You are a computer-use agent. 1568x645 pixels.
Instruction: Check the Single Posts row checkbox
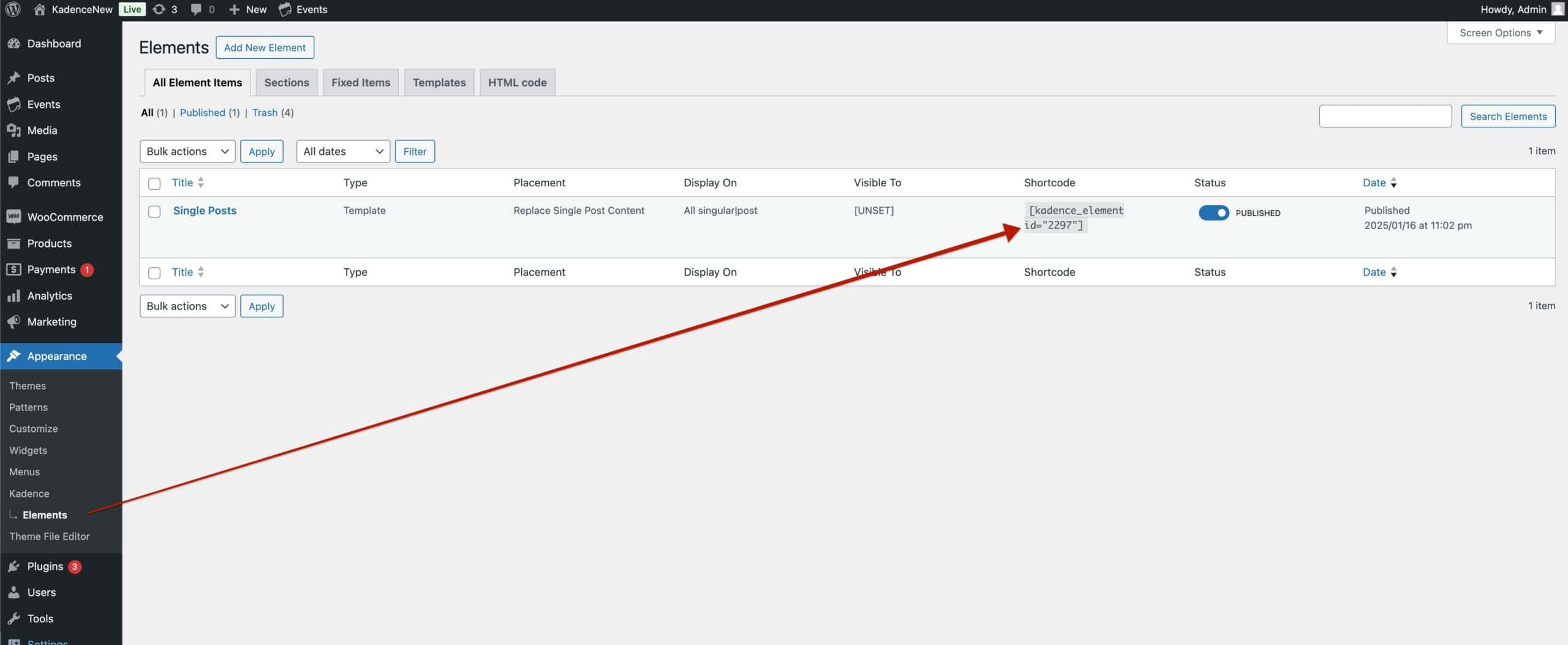tap(154, 211)
